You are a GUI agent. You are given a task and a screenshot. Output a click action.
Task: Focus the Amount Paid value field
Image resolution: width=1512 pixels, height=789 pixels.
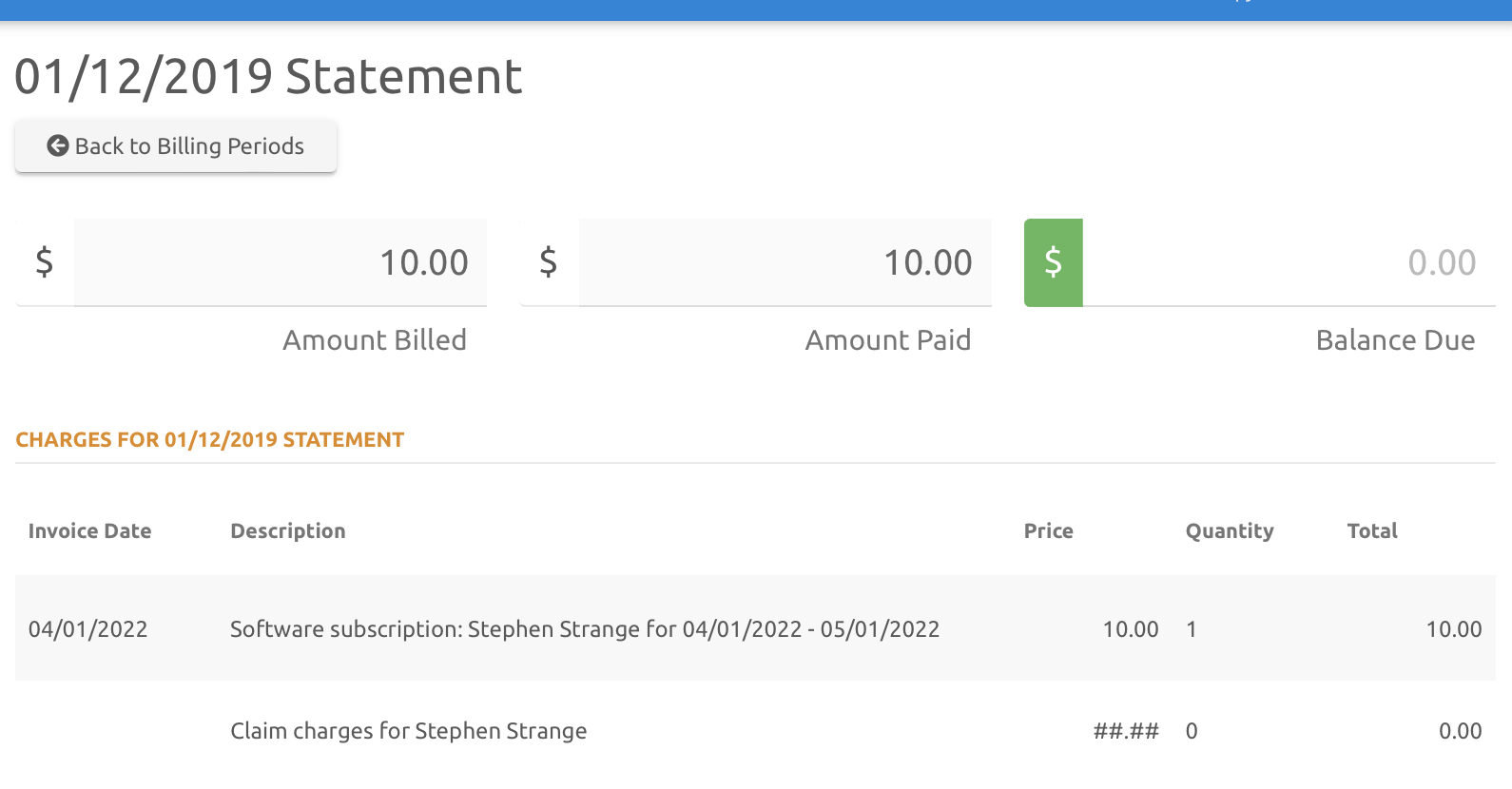click(x=785, y=262)
